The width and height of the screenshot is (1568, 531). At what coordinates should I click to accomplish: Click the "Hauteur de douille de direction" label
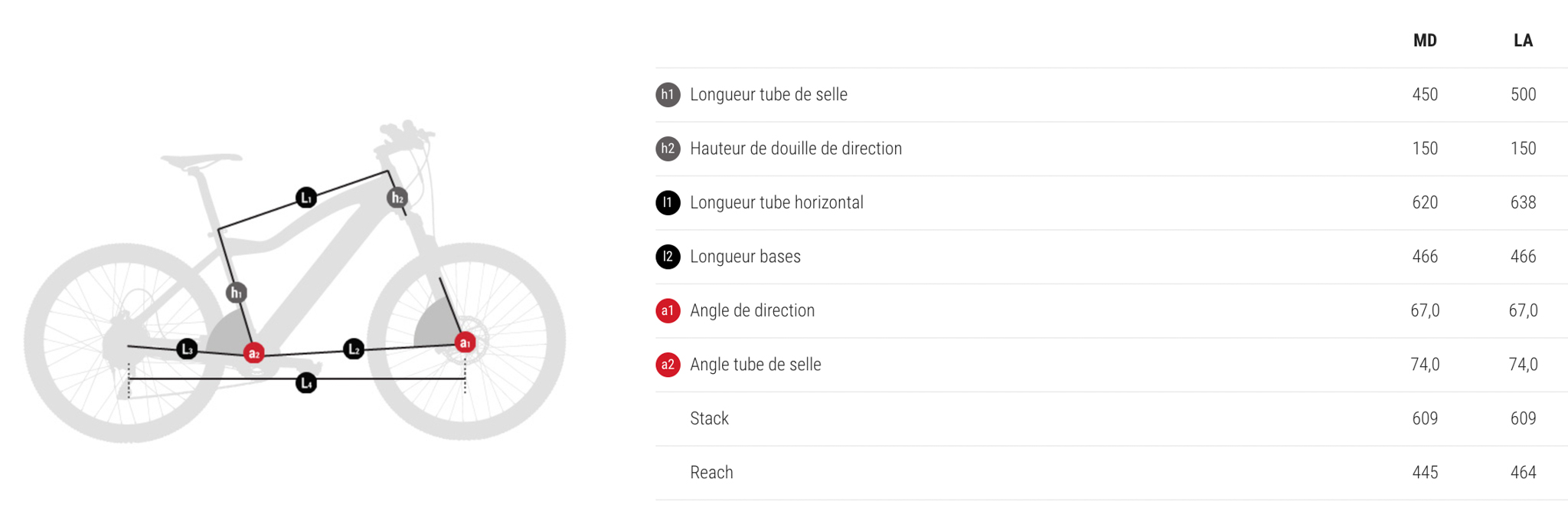pos(795,149)
